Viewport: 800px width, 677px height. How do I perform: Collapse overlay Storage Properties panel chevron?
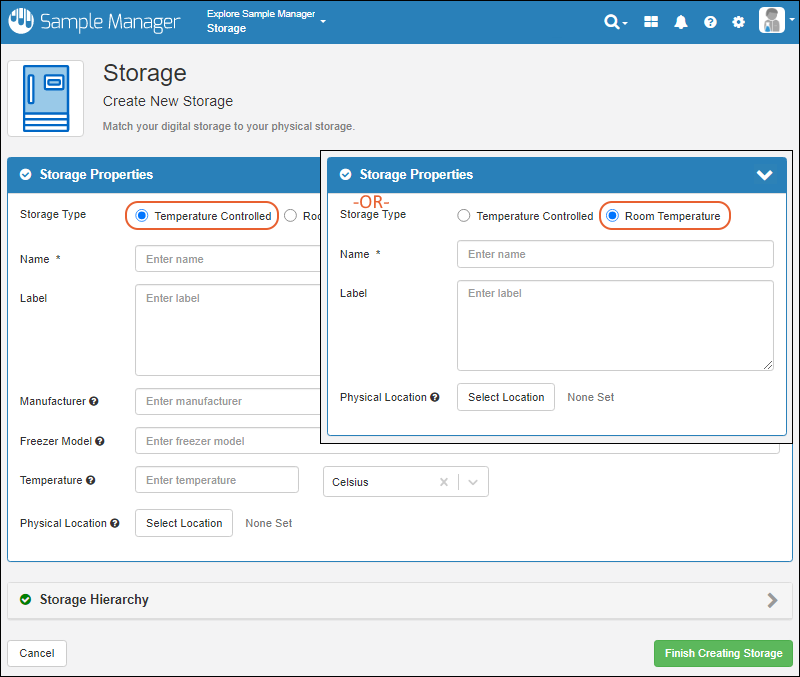tap(765, 175)
